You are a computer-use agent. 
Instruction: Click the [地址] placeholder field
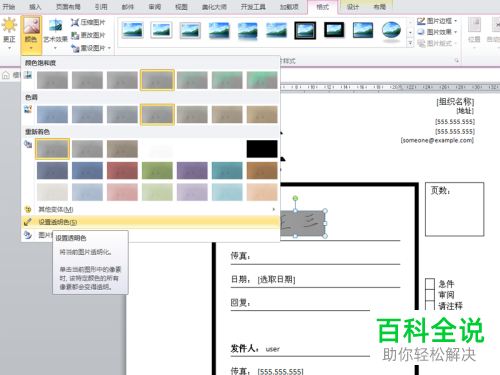[x=465, y=111]
